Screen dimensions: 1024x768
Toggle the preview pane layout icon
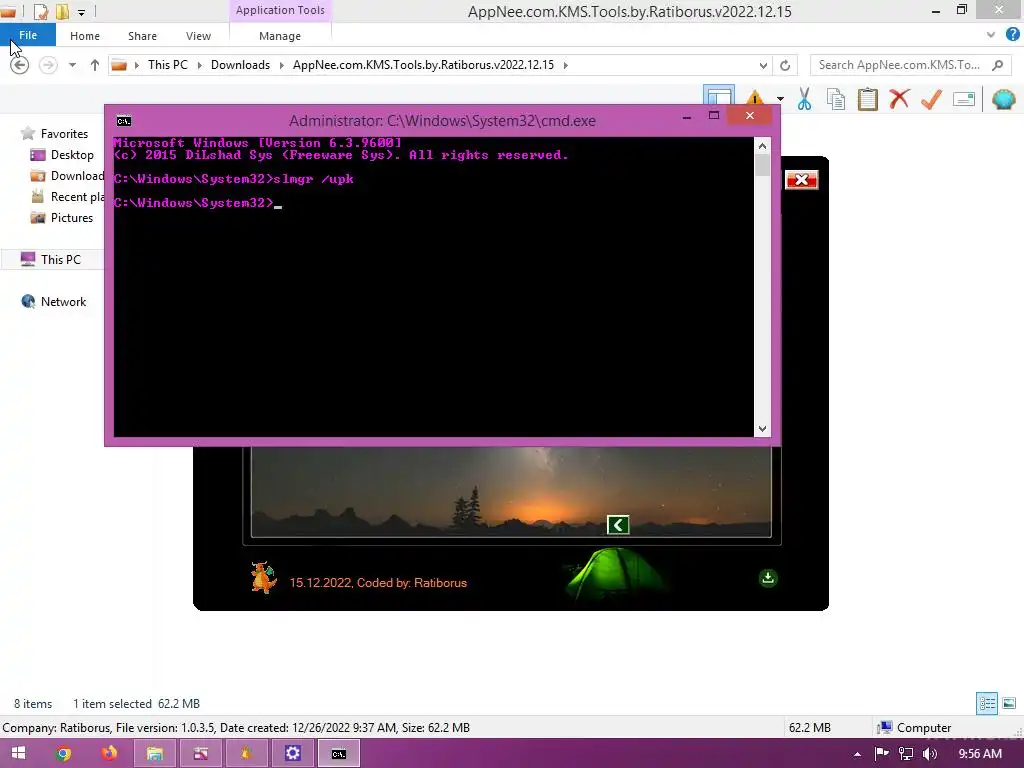coord(719,96)
